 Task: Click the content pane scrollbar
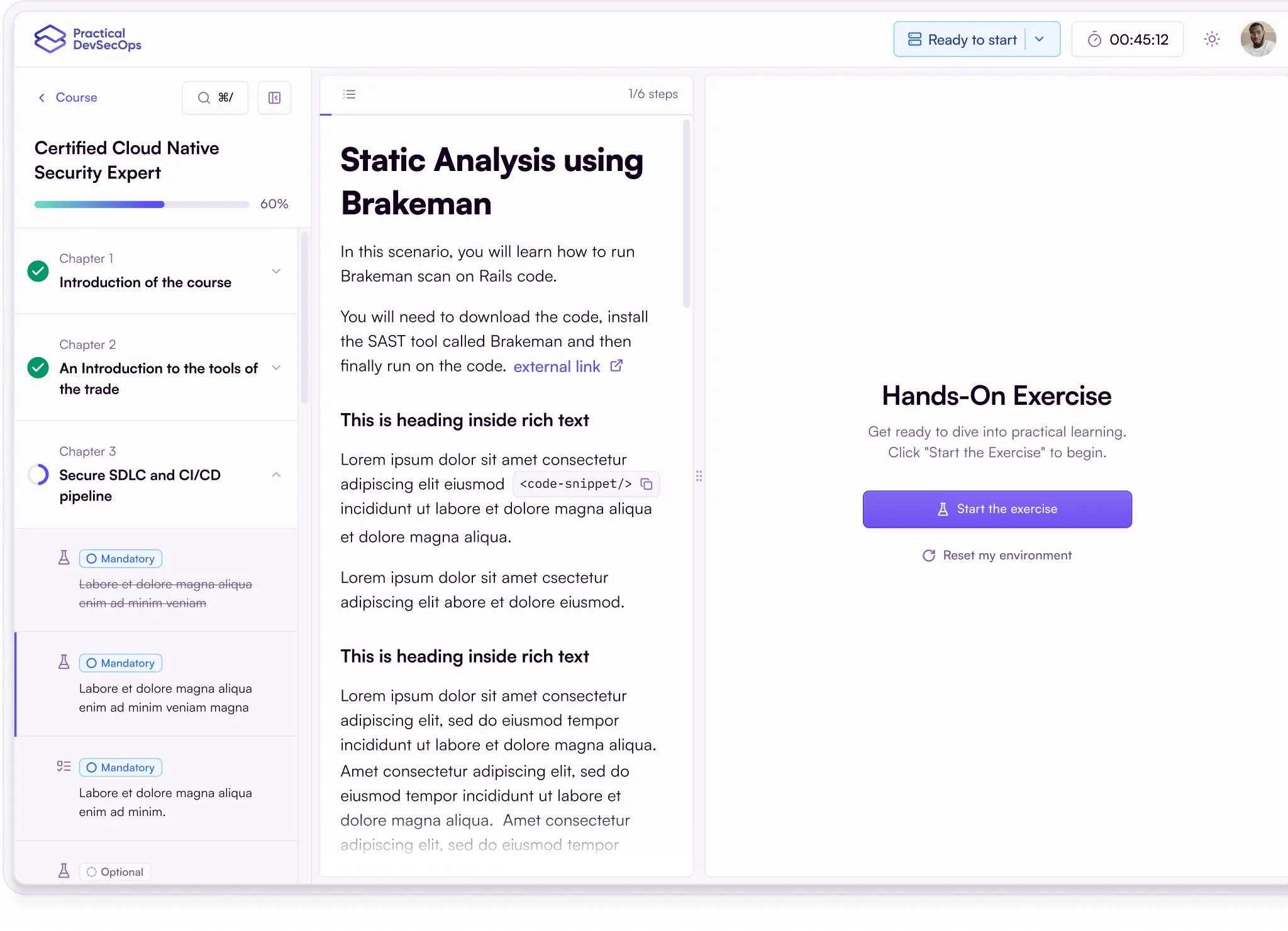(686, 214)
